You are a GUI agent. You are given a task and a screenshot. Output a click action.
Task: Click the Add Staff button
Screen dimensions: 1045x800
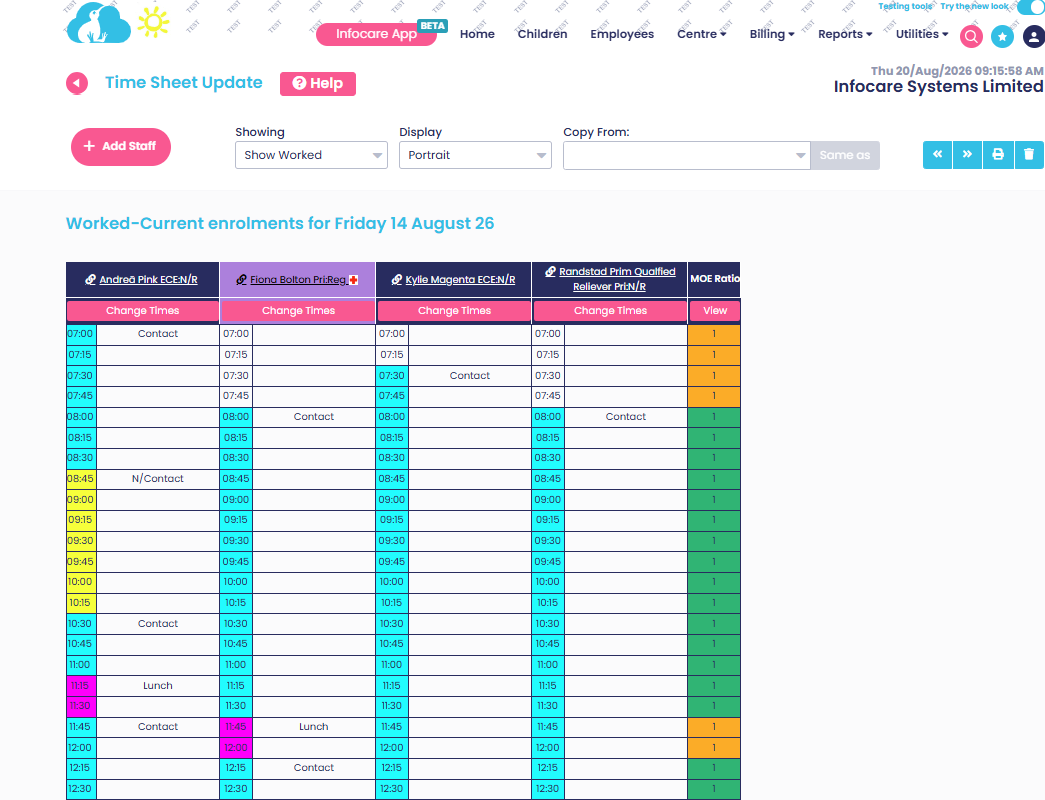point(121,147)
